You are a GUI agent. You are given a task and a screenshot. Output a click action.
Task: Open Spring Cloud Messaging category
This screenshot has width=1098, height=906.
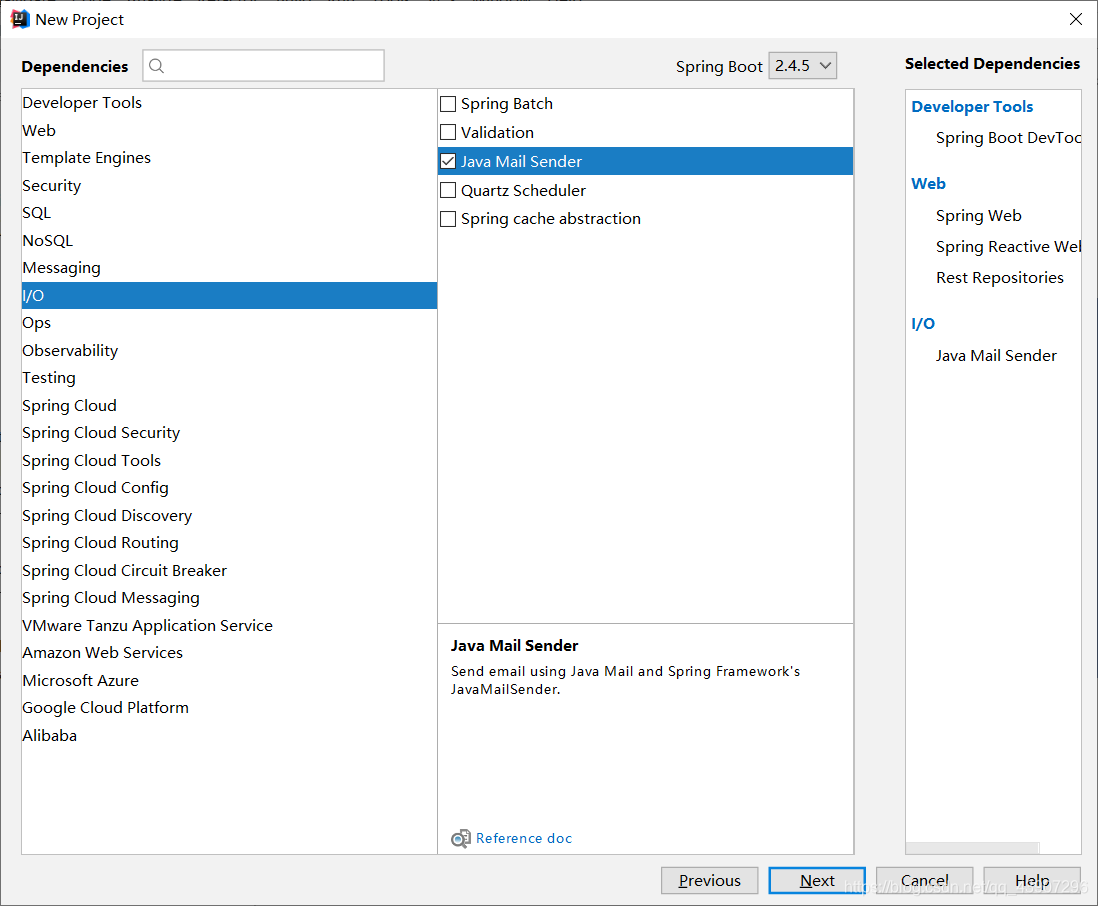pos(229,598)
